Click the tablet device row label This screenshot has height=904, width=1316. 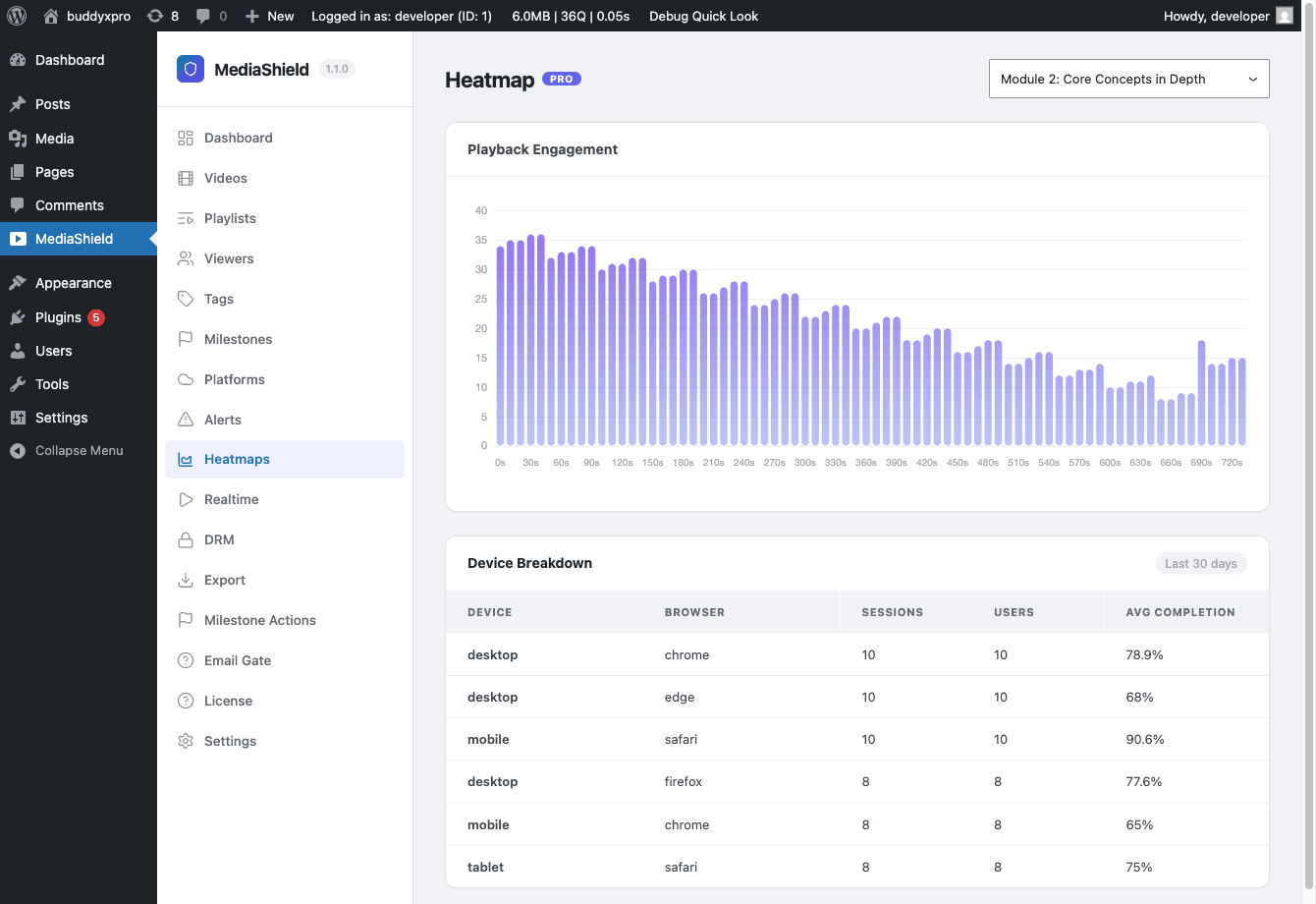(485, 867)
